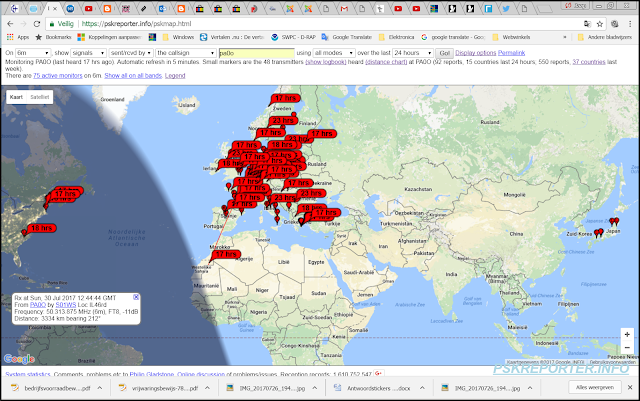The height and width of the screenshot is (401, 640).
Task: Click 'Alles weergeven' downloads button
Action: tap(595, 388)
